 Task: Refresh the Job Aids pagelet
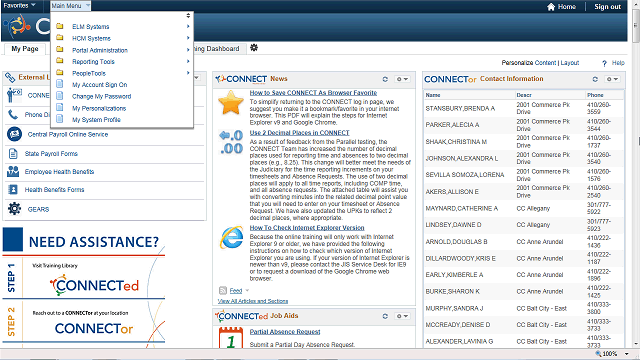385,316
